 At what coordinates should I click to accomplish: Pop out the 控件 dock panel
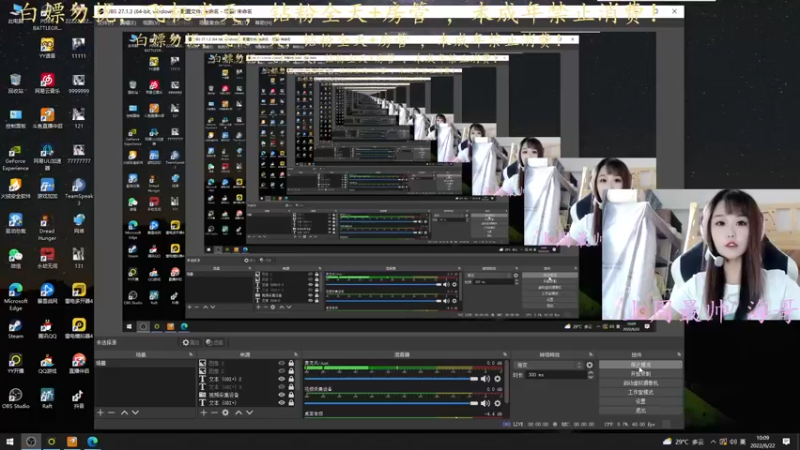click(x=679, y=355)
